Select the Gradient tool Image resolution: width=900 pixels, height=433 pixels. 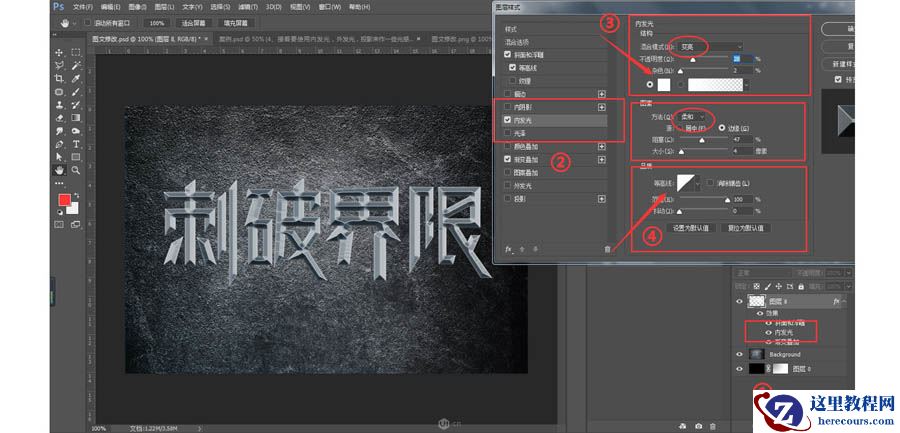click(76, 118)
